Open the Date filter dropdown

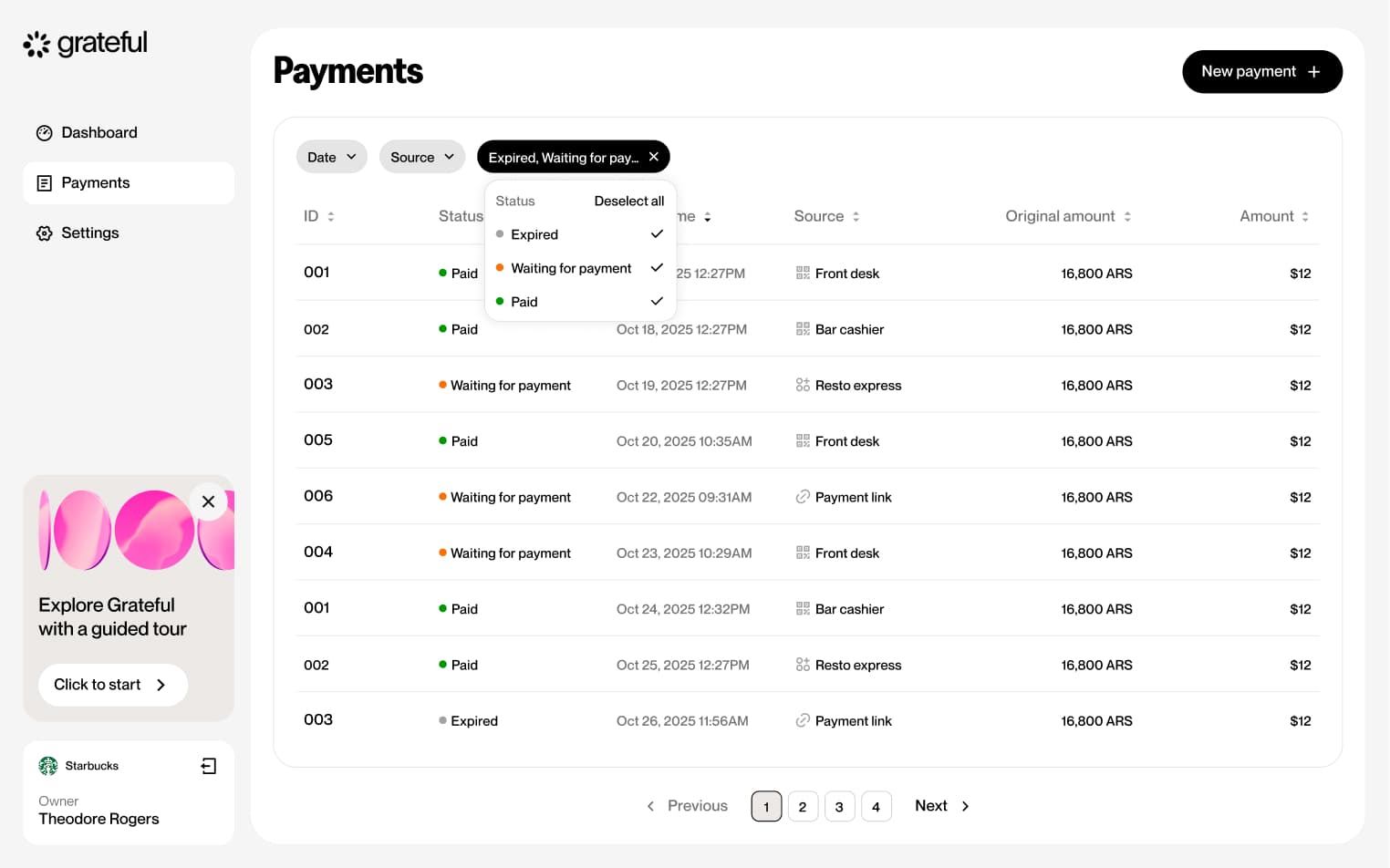click(331, 157)
